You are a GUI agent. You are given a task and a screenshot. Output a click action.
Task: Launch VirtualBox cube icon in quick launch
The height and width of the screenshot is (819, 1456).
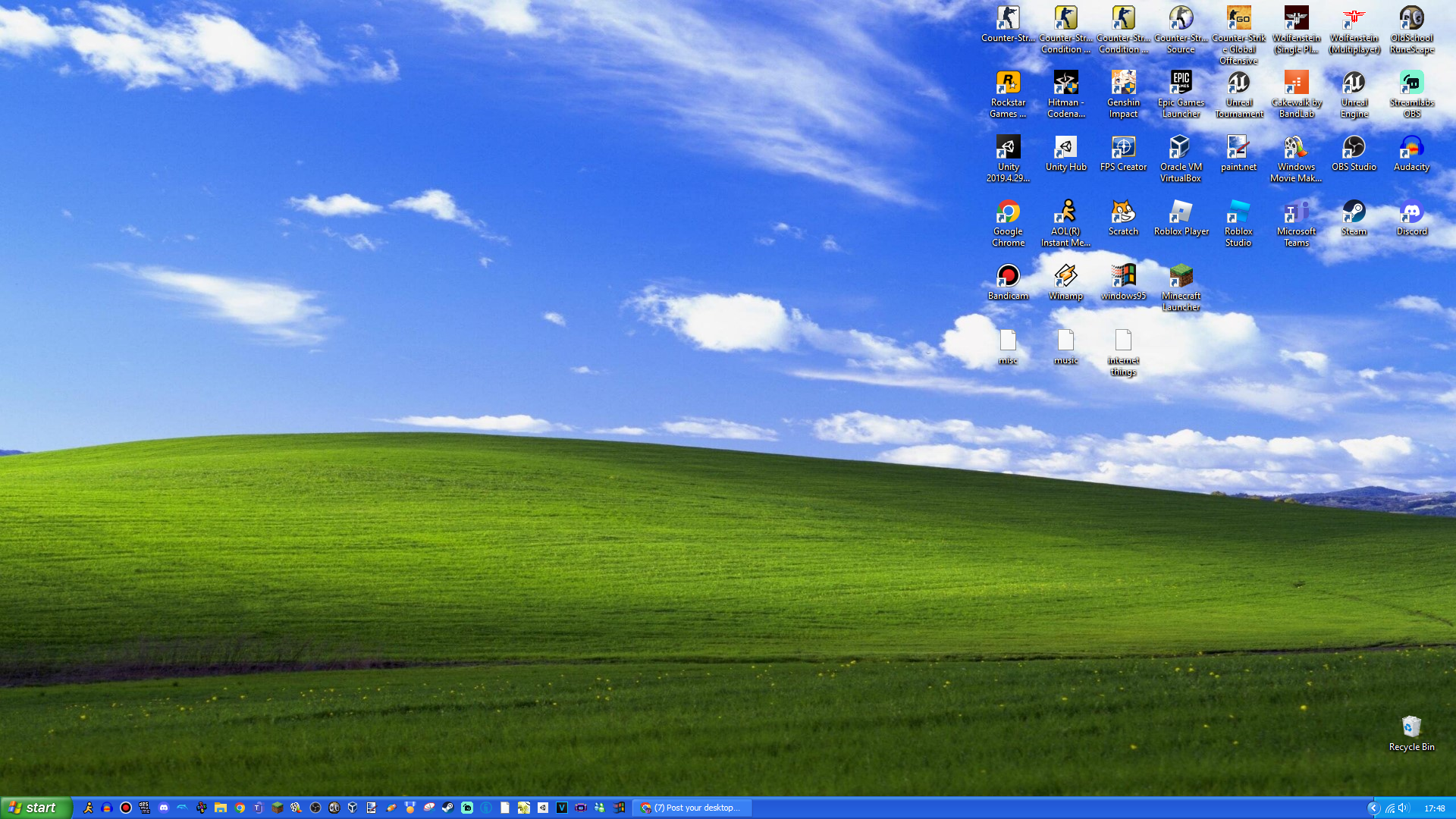(353, 808)
